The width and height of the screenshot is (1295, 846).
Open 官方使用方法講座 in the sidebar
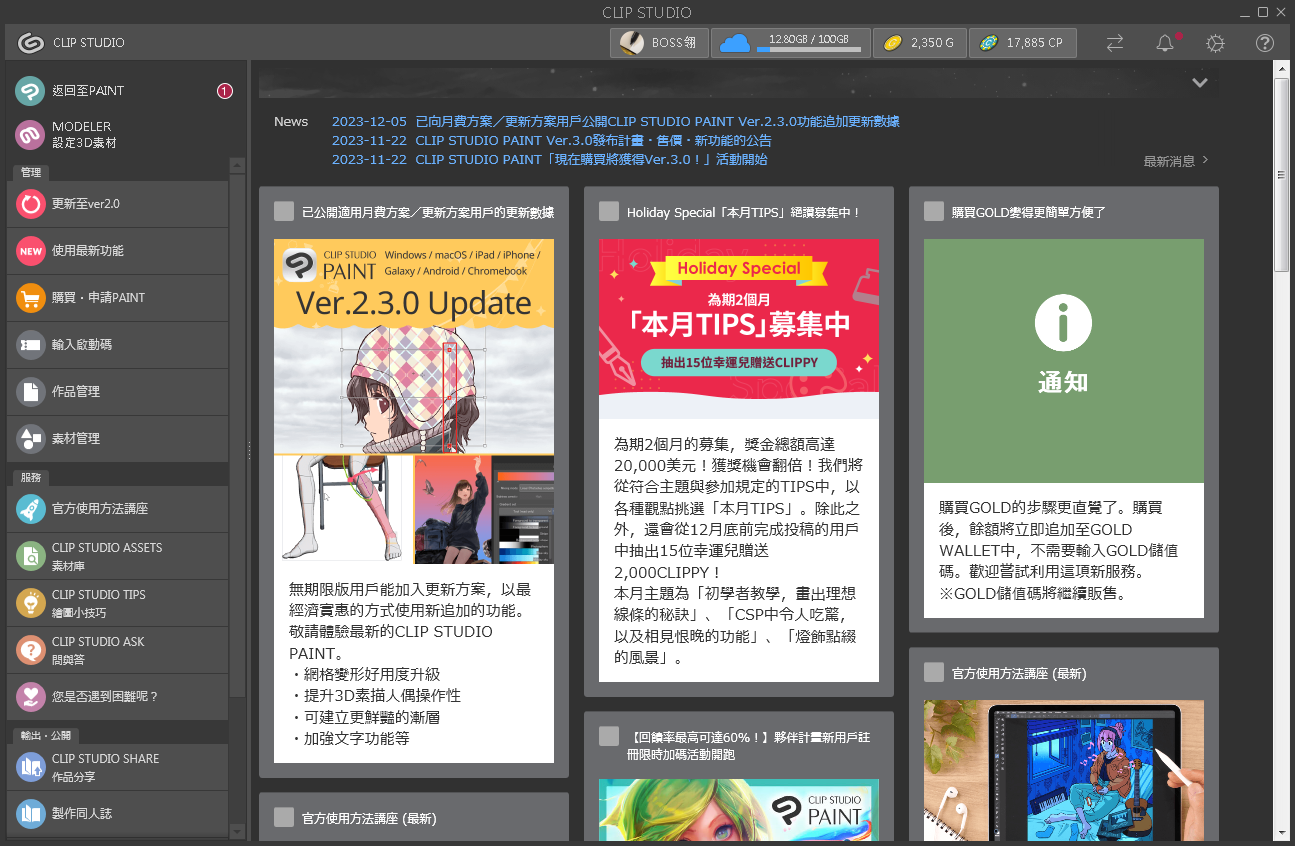point(117,509)
